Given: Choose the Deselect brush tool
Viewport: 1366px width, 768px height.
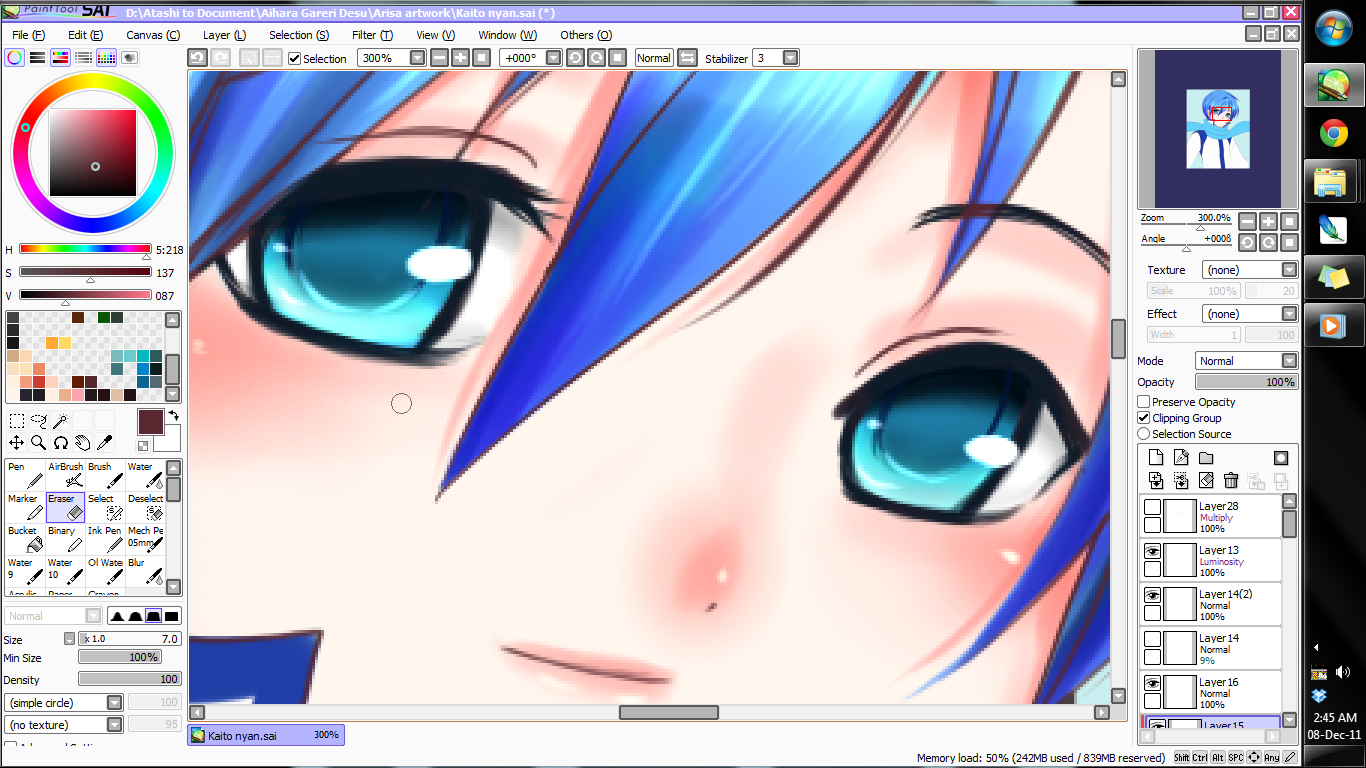Looking at the screenshot, I should (145, 508).
